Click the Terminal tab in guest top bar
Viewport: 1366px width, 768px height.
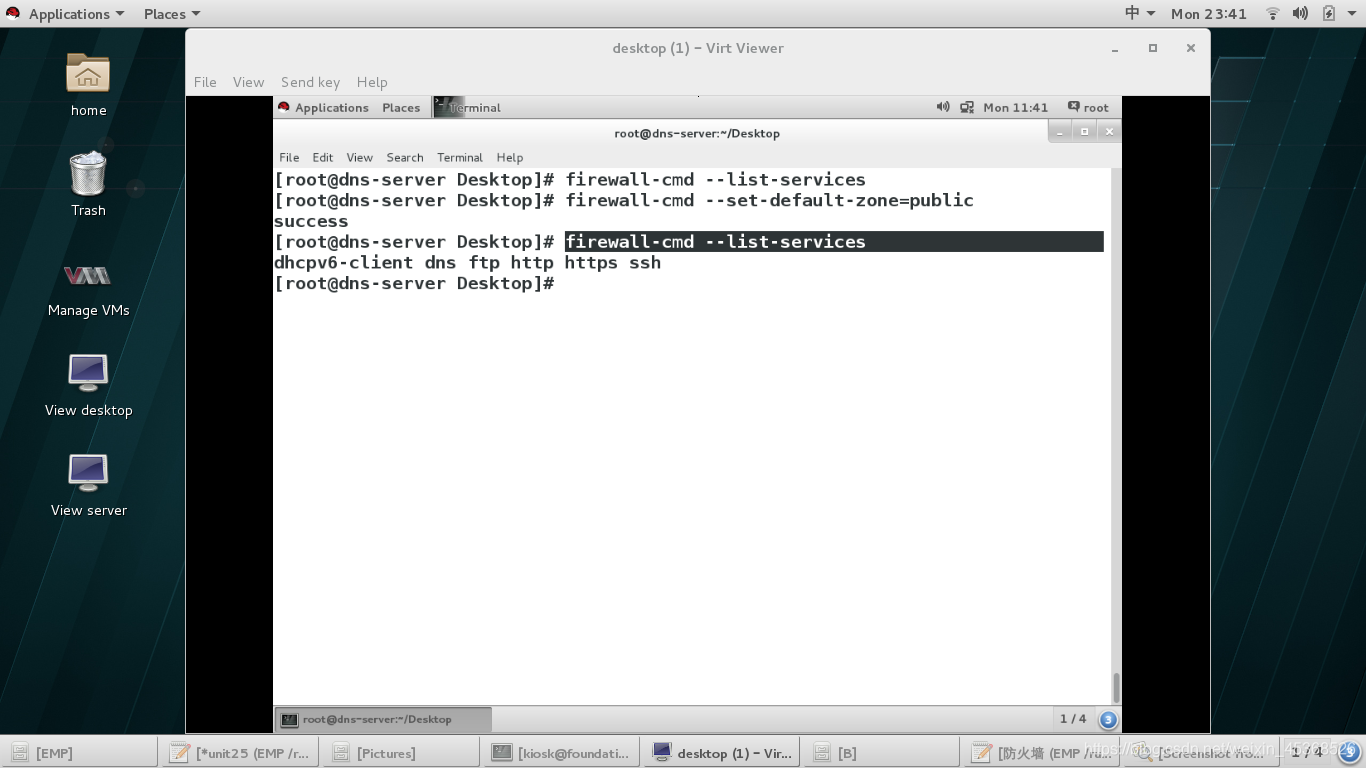point(468,107)
